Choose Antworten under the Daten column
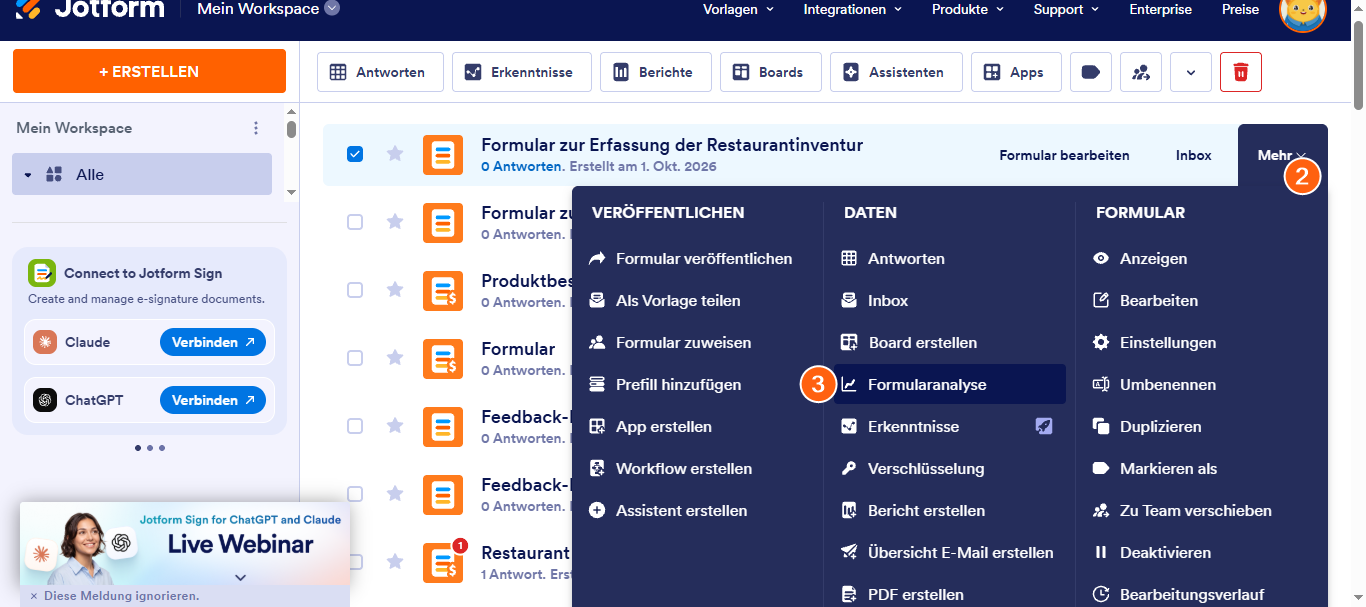 click(893, 258)
